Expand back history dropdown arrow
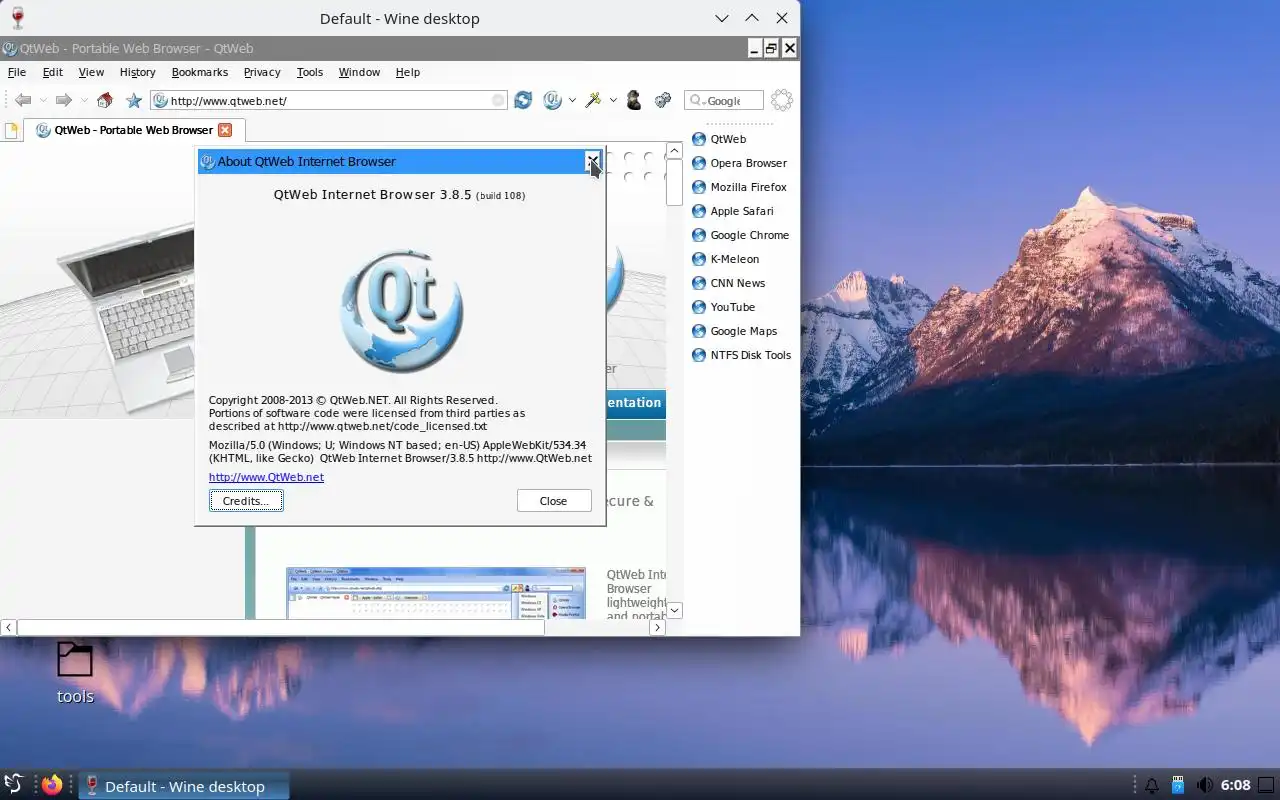 coord(43,101)
